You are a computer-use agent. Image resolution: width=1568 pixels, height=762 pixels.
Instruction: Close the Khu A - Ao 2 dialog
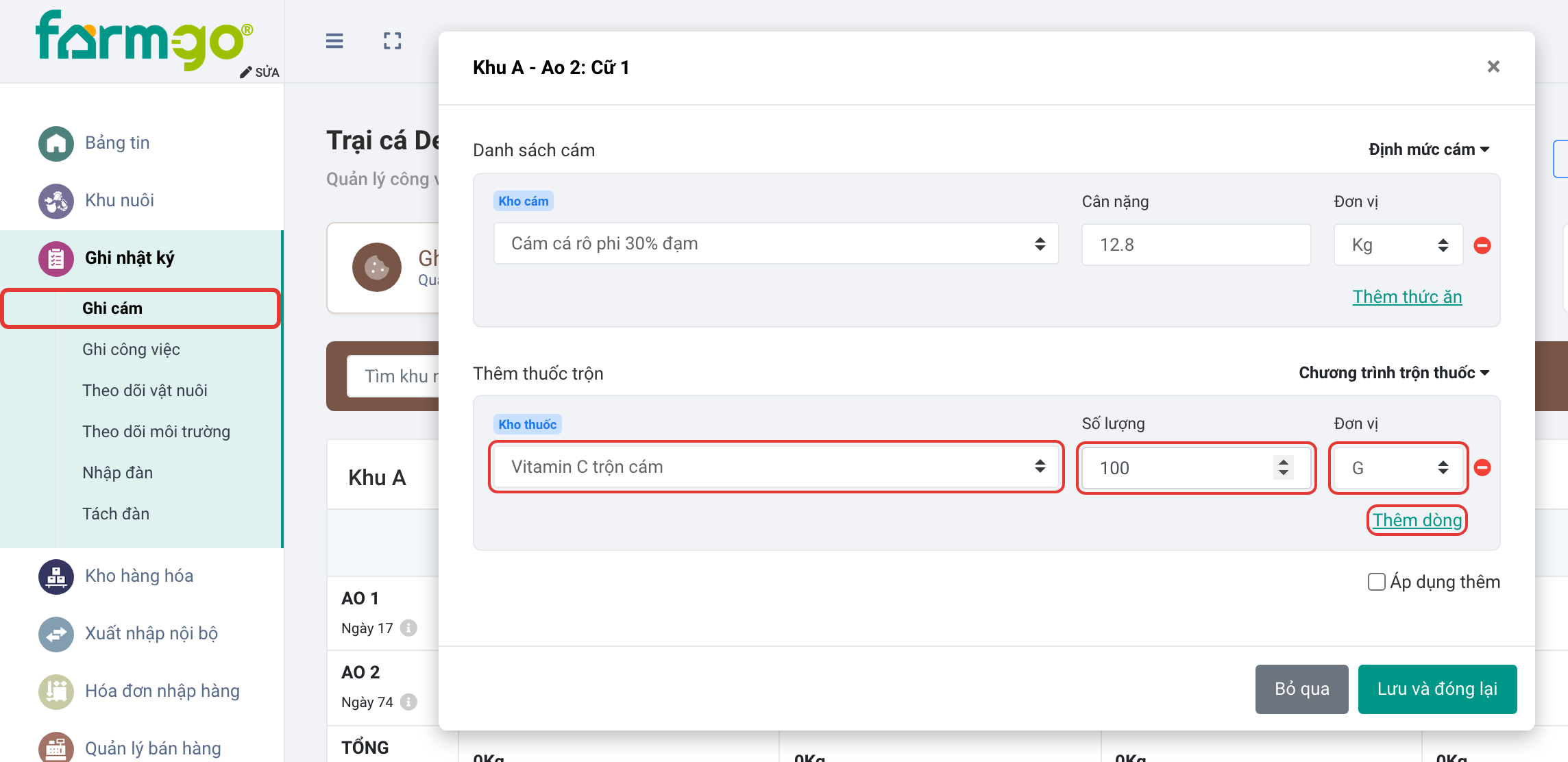click(1494, 66)
